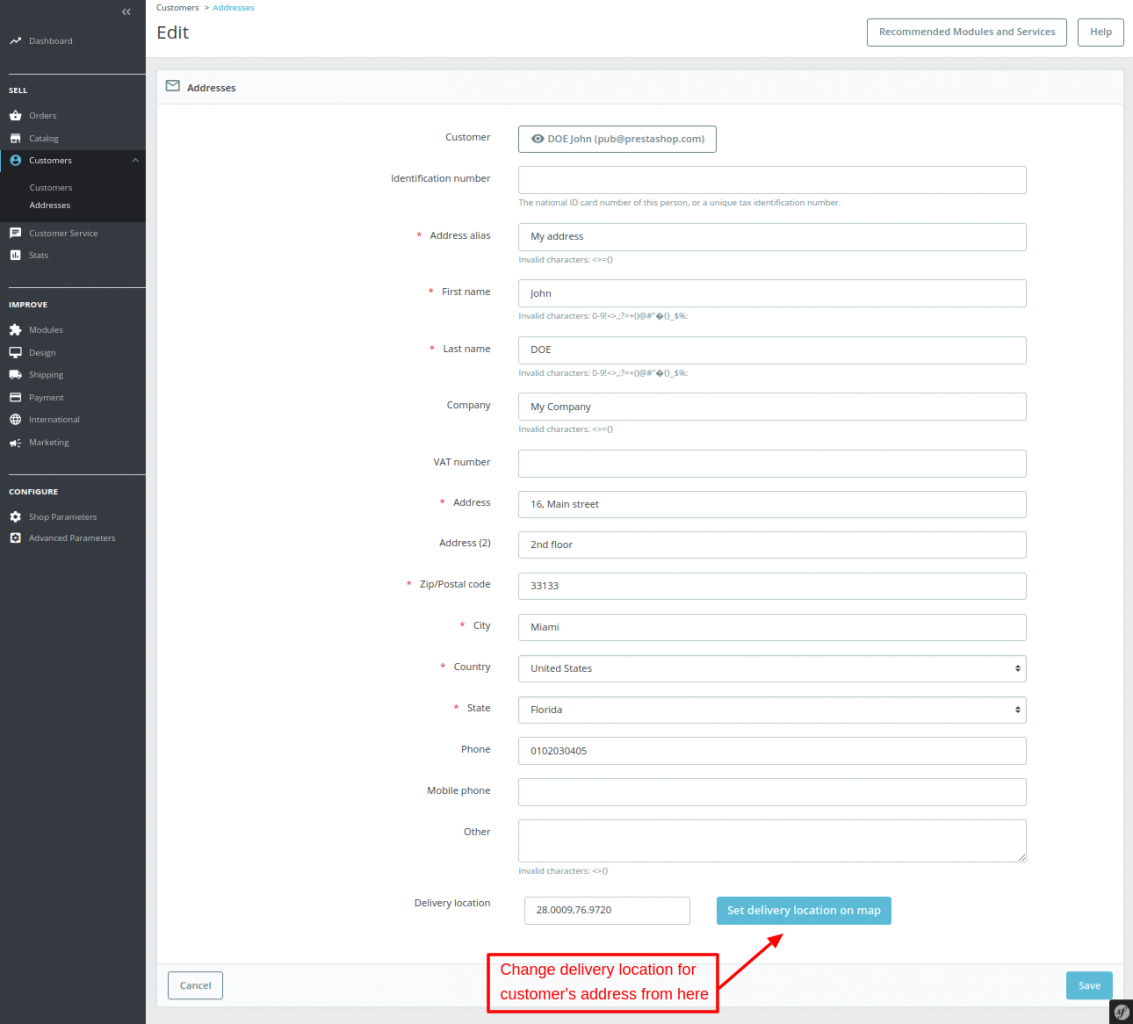The image size is (1133, 1024).
Task: Go to the Addresses submenu entry
Action: [x=49, y=205]
